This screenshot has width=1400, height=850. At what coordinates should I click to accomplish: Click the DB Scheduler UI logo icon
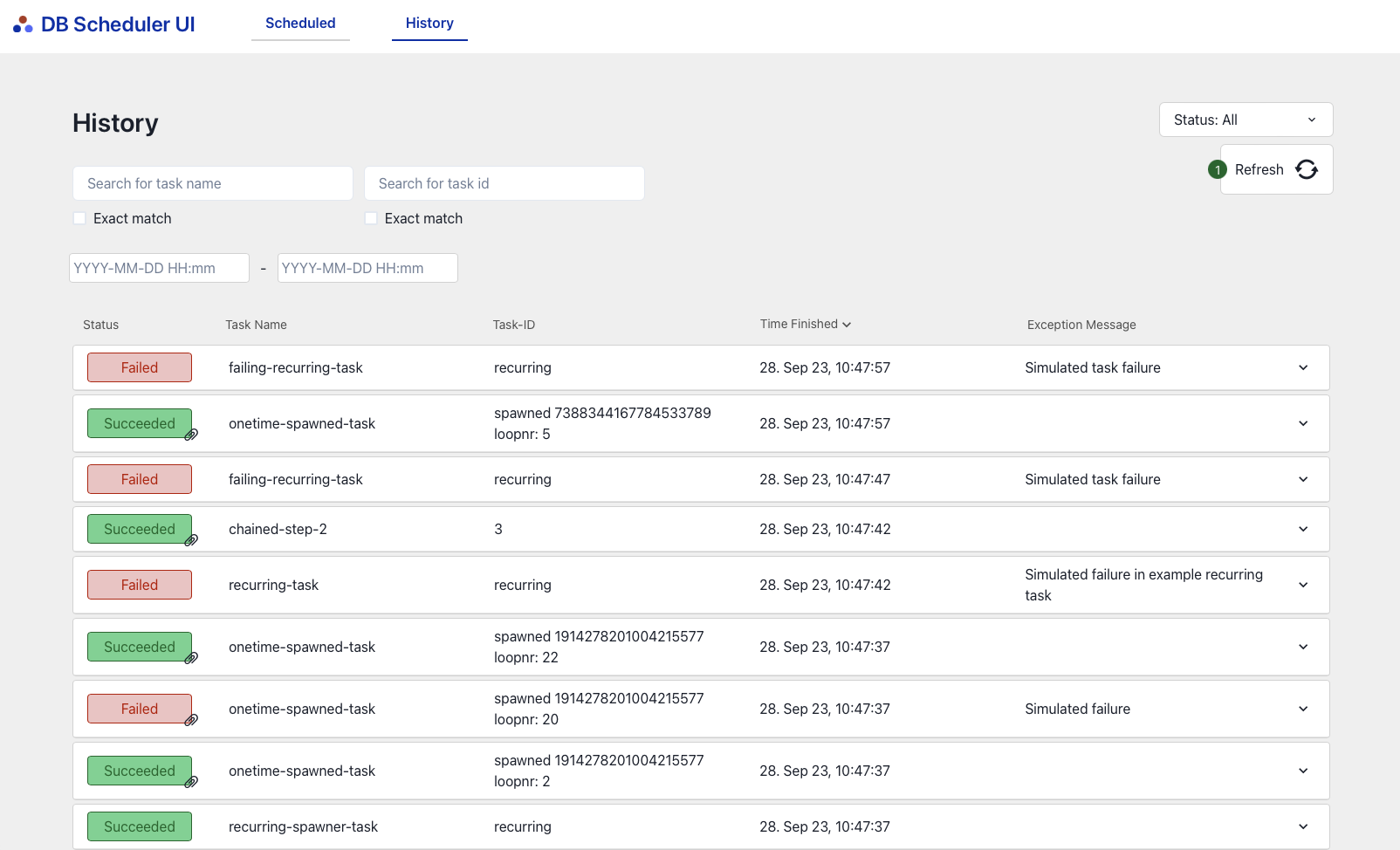tap(23, 24)
